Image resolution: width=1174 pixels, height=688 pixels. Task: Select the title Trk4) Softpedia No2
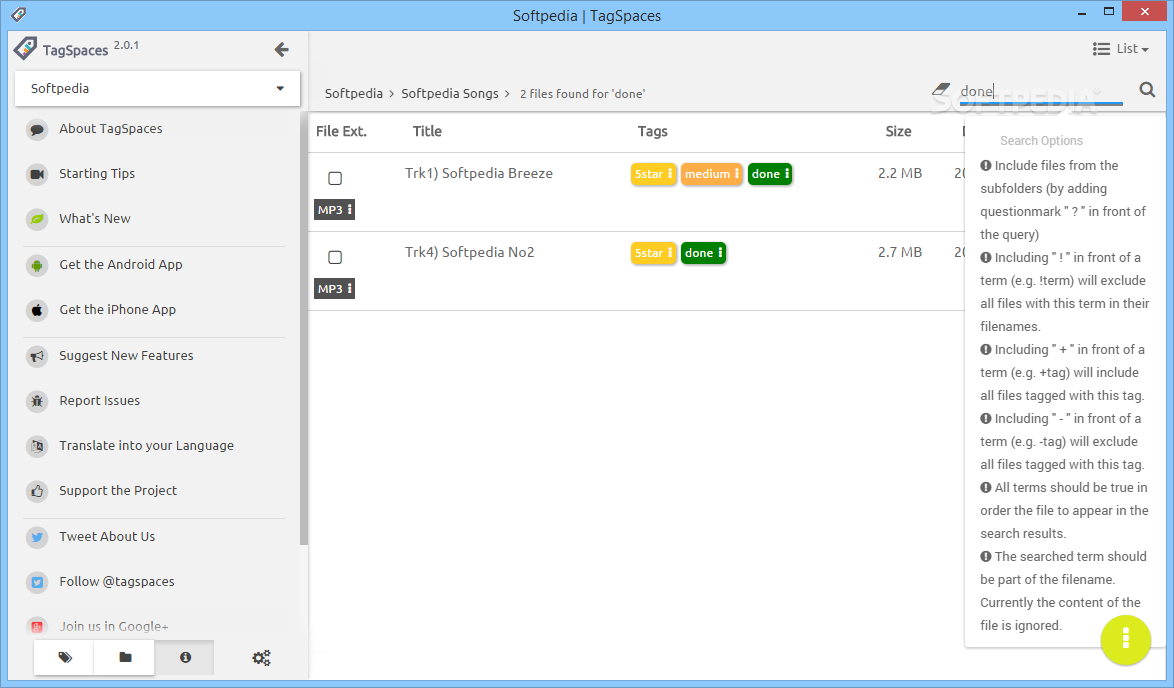point(469,252)
